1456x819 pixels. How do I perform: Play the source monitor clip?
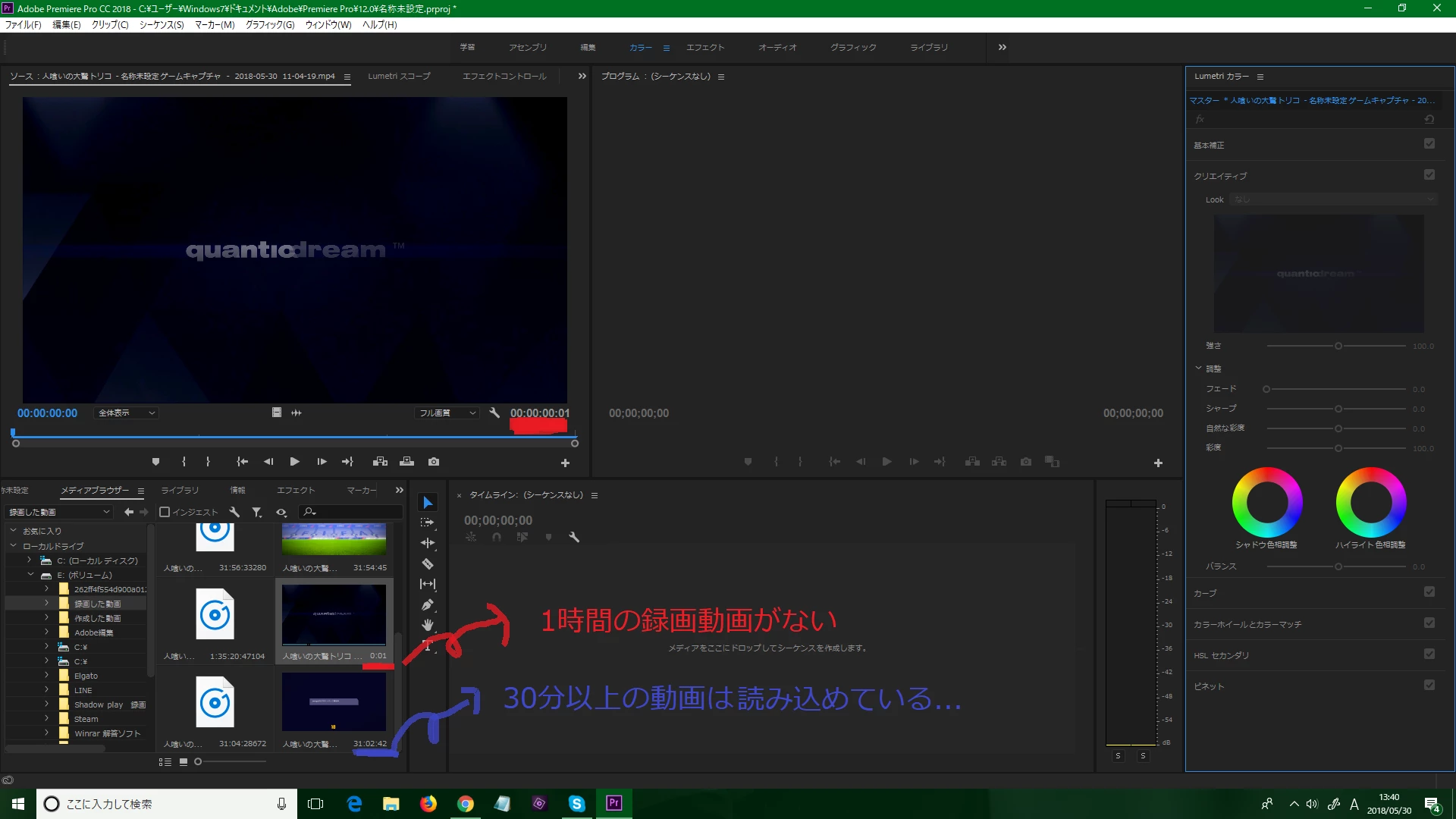295,462
